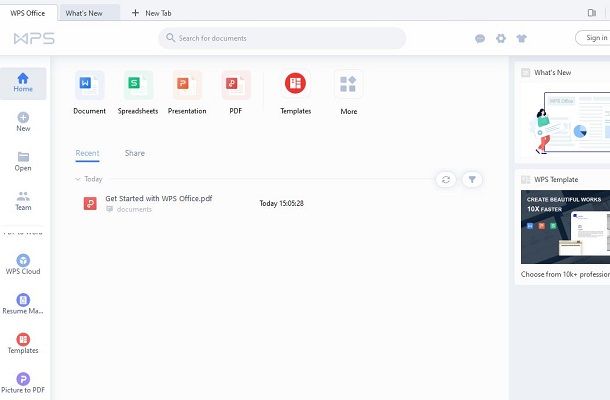
Task: Click in the Search for documents field
Action: tap(282, 38)
